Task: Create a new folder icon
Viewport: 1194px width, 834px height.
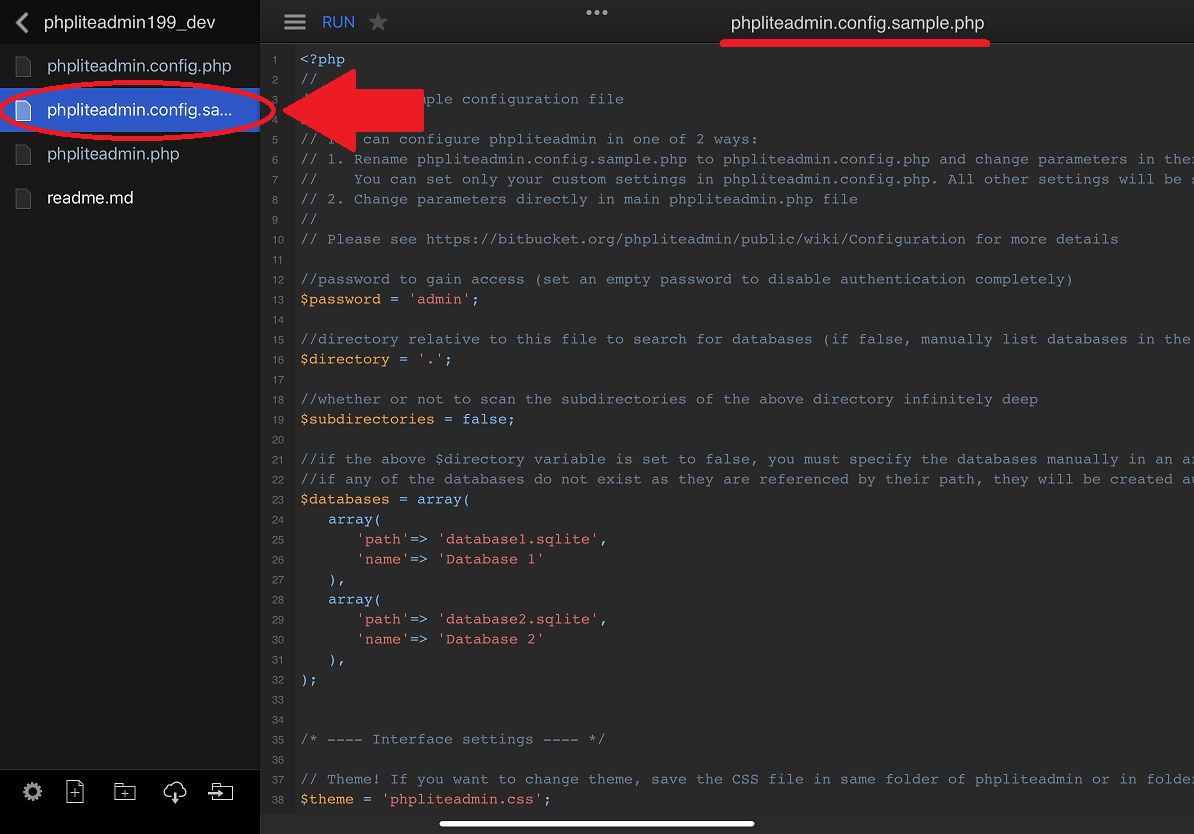Action: (x=125, y=792)
